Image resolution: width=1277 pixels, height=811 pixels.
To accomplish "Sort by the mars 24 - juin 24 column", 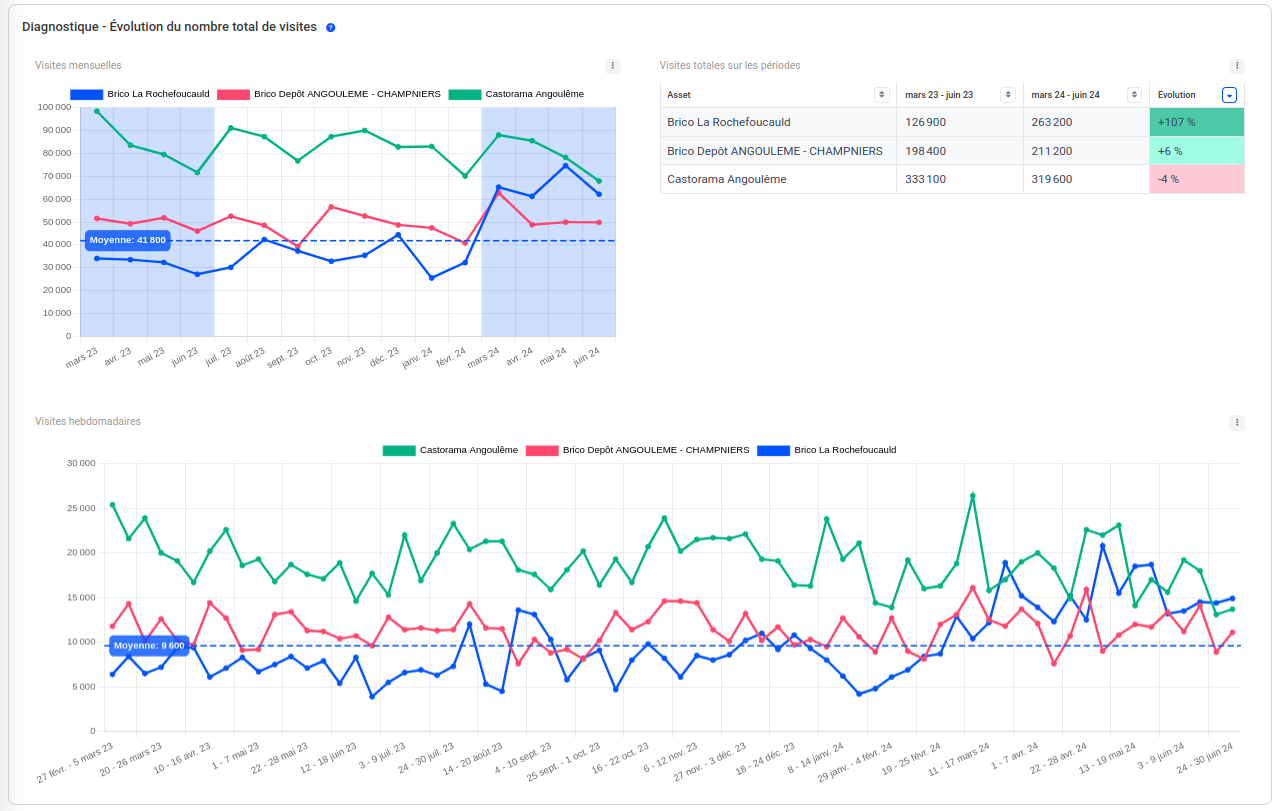I will [x=1134, y=95].
